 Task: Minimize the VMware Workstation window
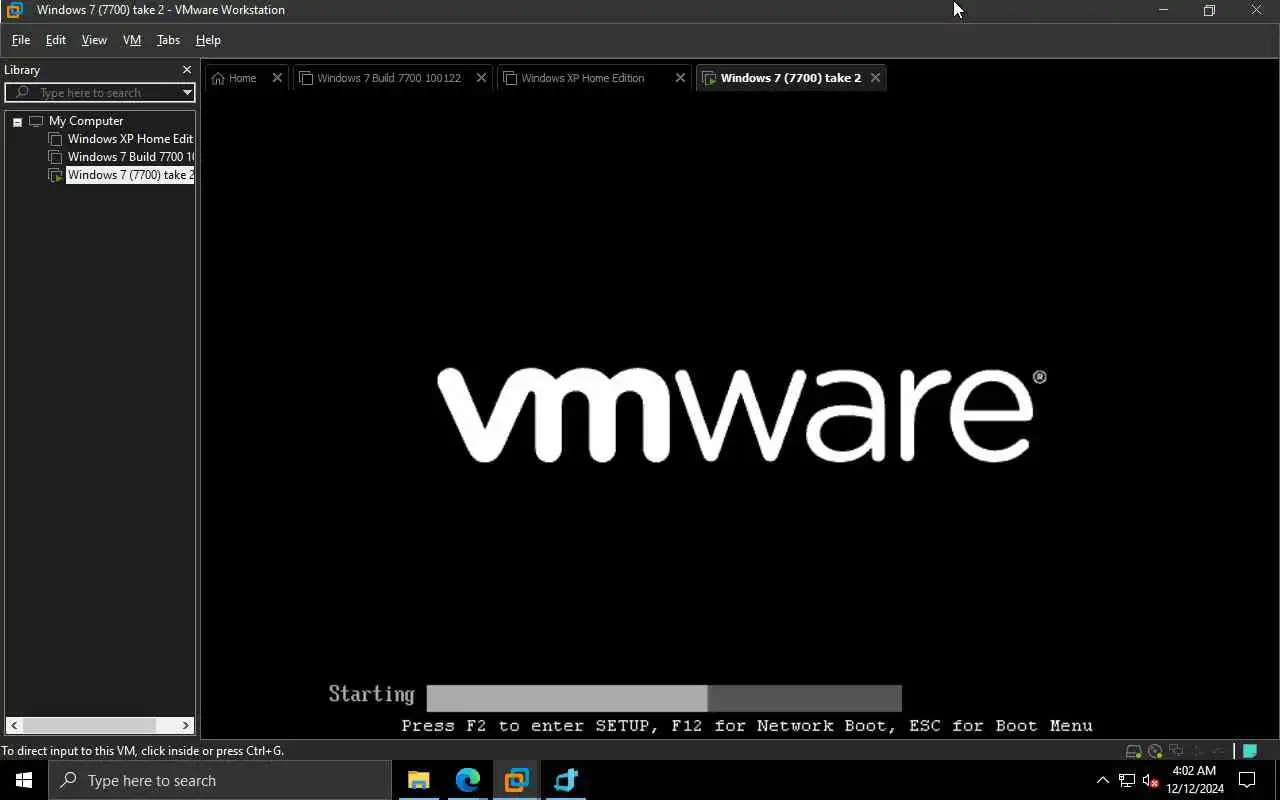1163,10
